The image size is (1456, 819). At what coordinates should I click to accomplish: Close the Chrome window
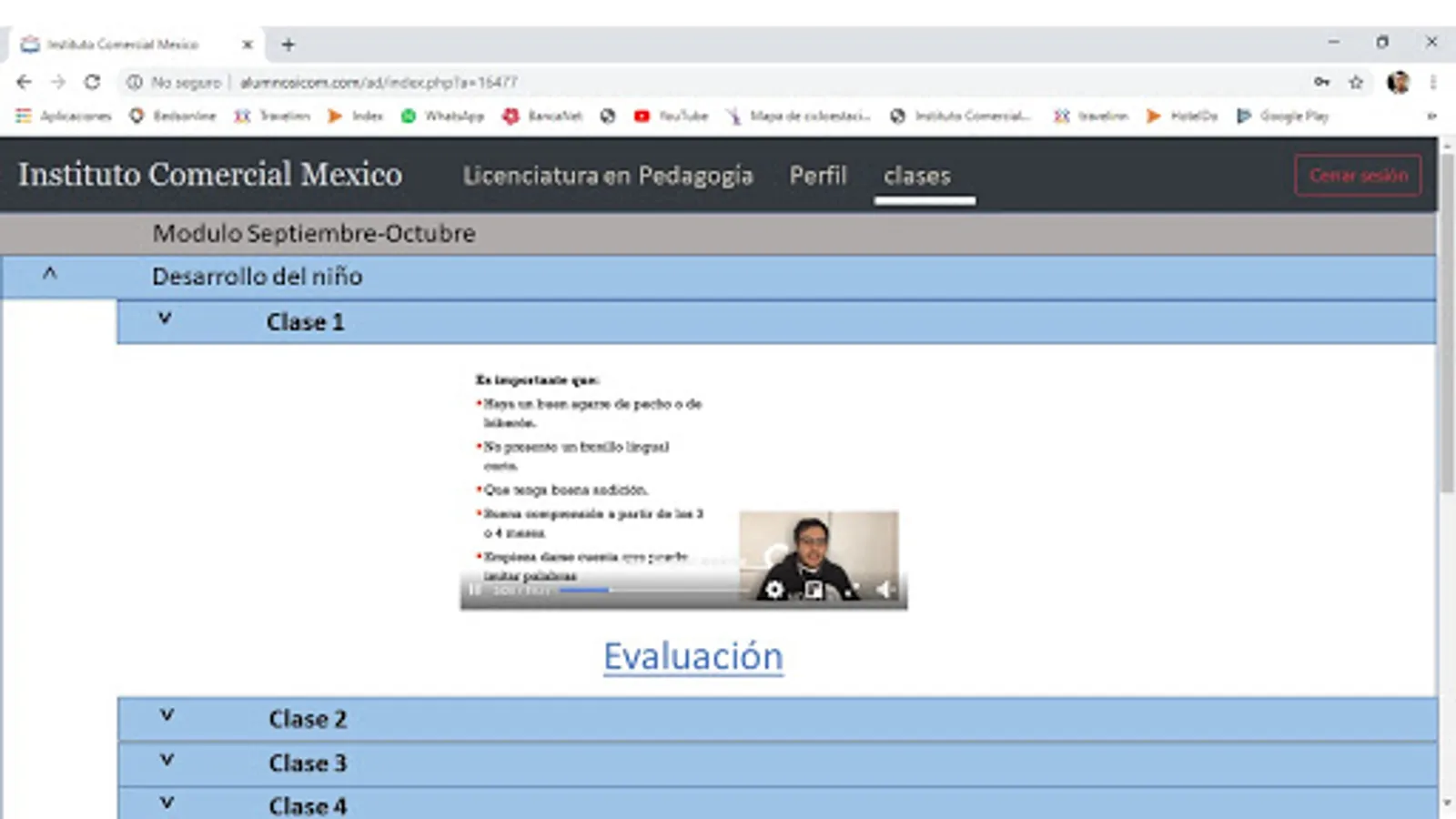pos(1431,42)
